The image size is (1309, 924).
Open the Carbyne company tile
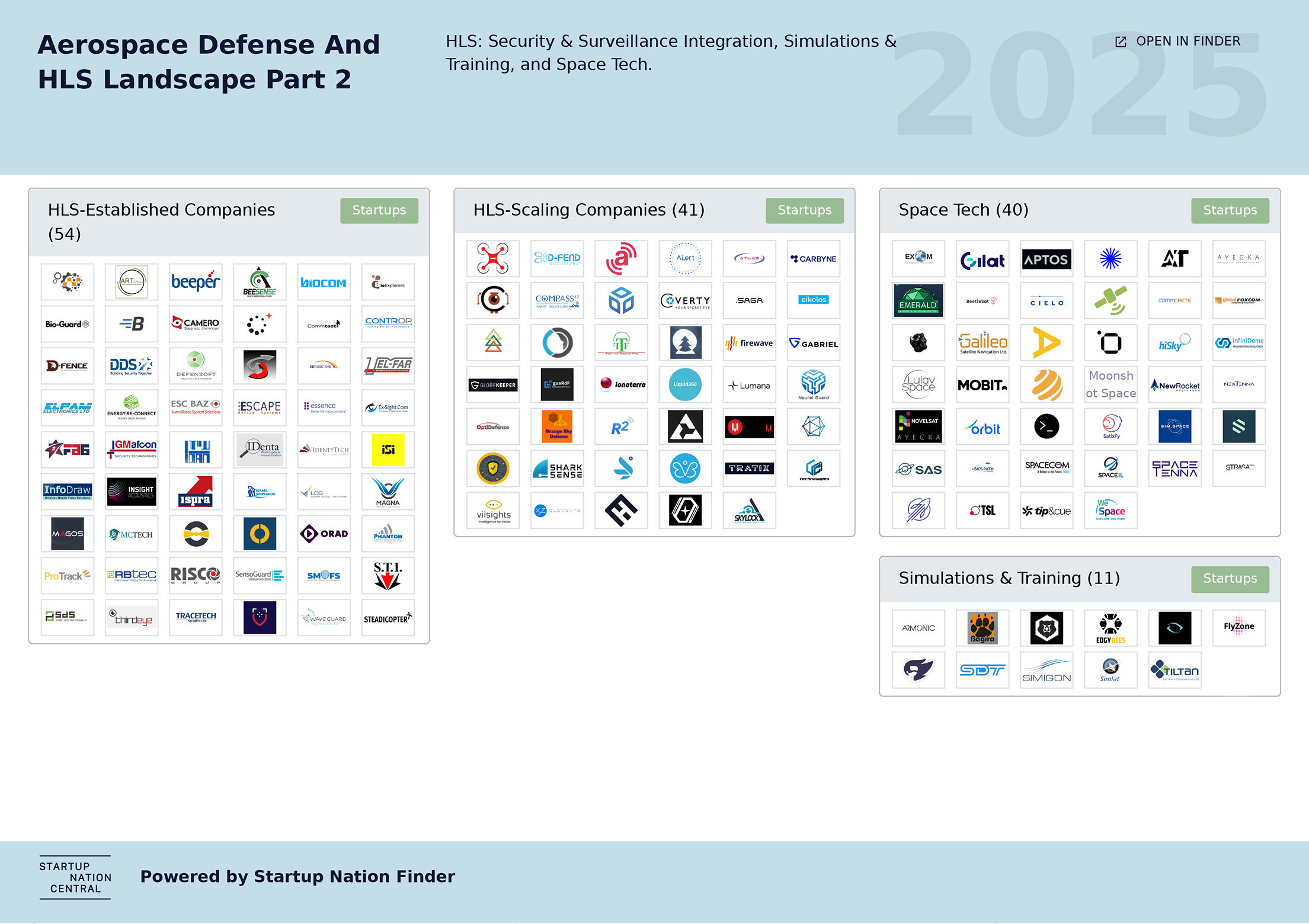[814, 259]
